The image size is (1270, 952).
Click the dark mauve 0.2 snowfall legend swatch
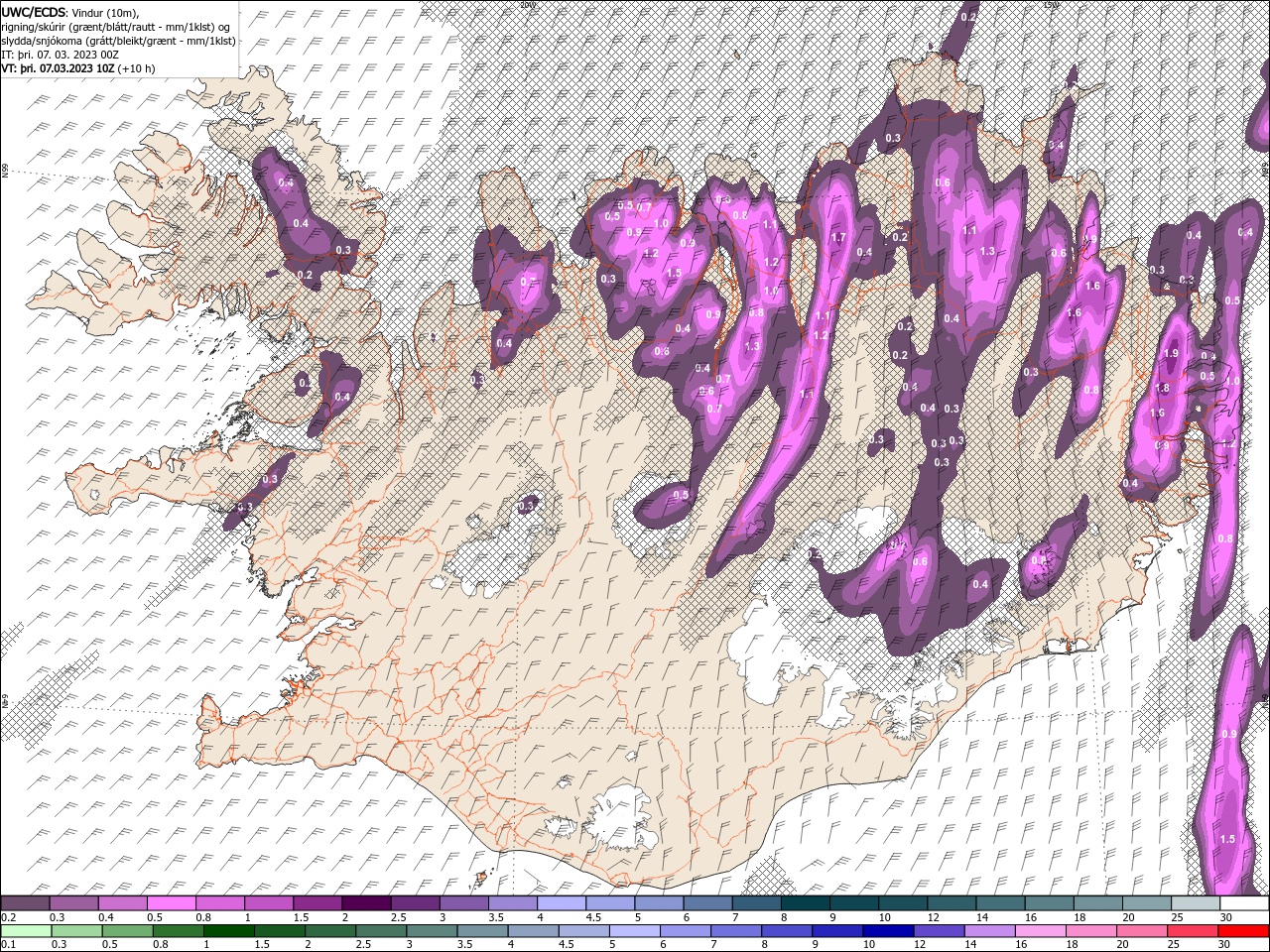click(25, 903)
